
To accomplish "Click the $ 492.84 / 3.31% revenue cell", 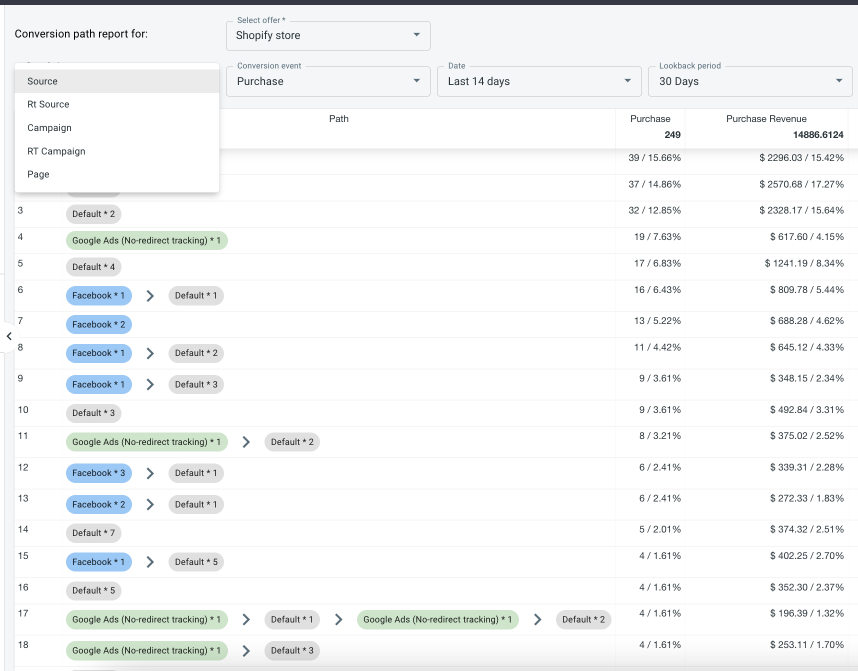I will click(x=807, y=410).
